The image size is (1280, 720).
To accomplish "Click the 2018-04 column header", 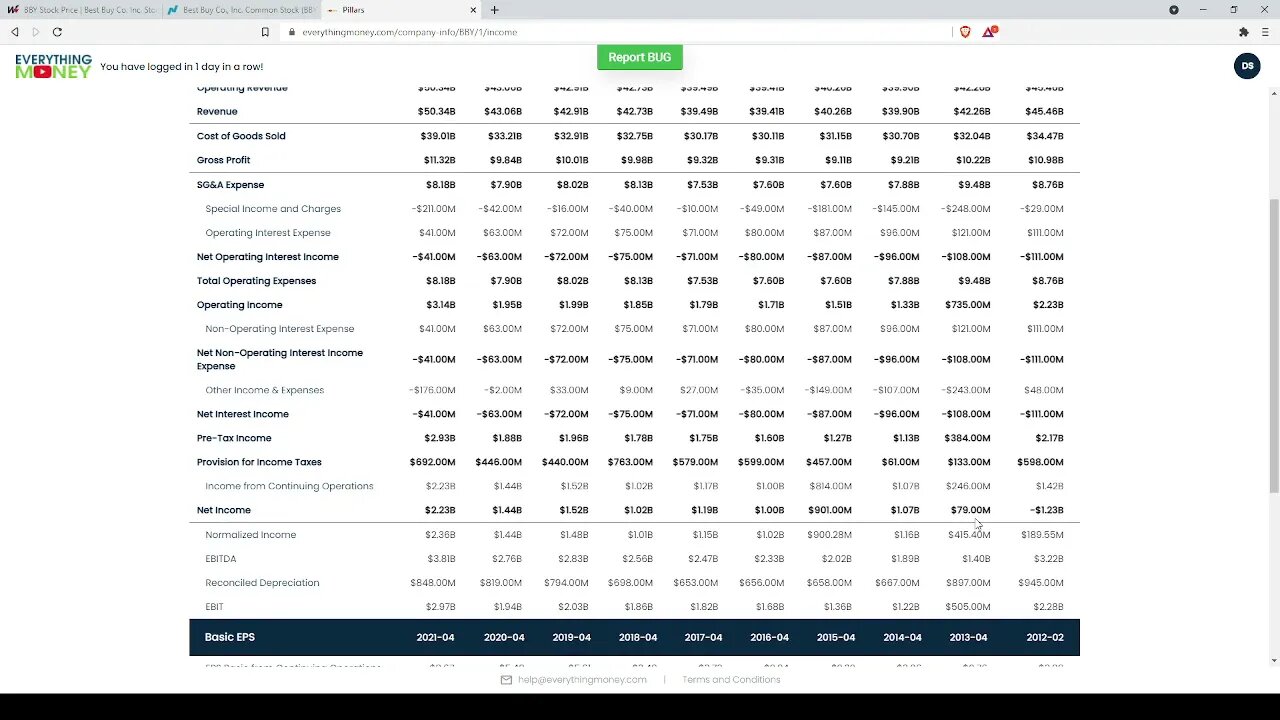I will (638, 637).
